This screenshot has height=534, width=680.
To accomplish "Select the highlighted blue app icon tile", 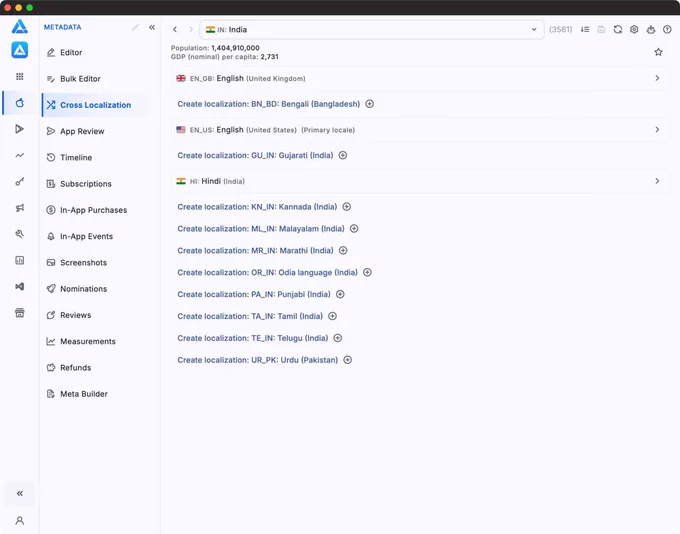I will tap(20, 50).
